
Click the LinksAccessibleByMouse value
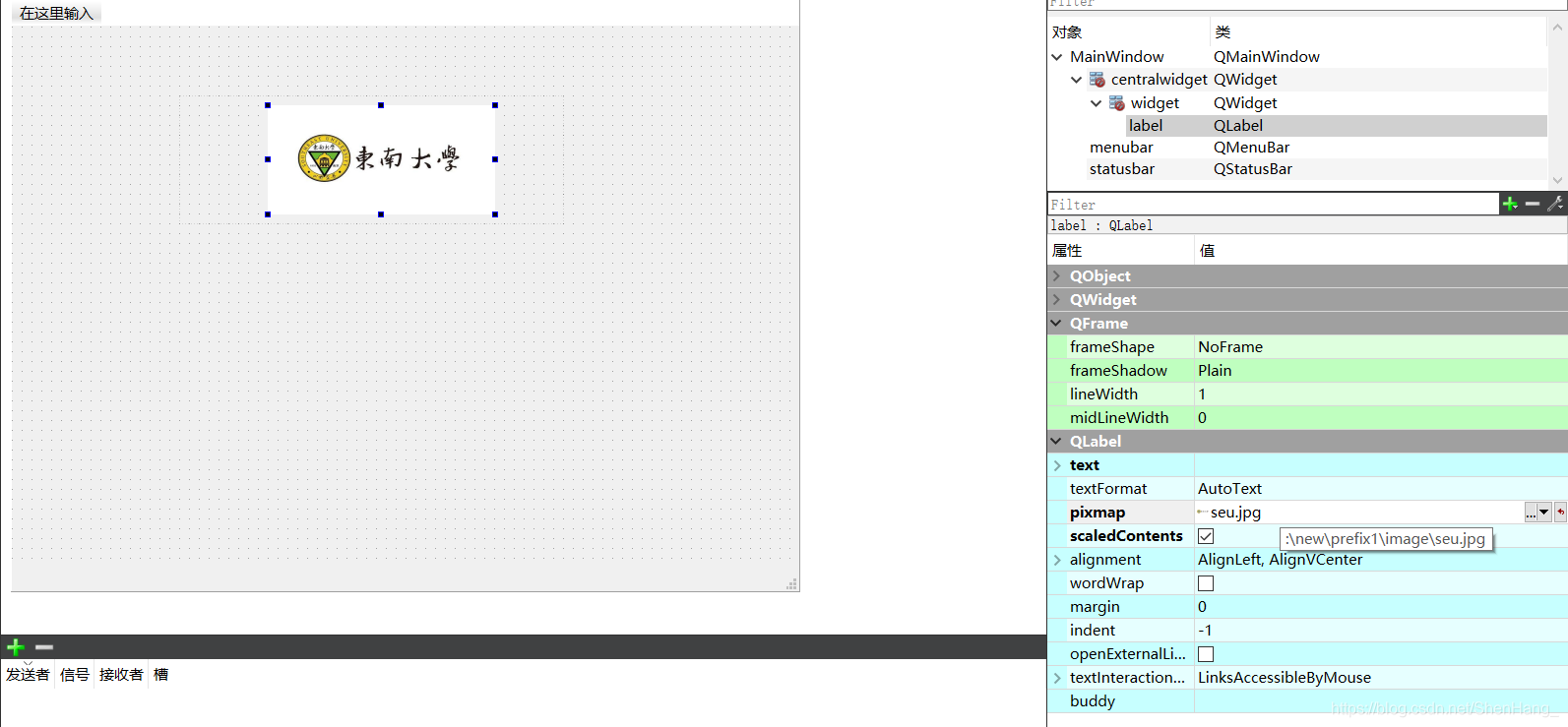[x=1285, y=678]
